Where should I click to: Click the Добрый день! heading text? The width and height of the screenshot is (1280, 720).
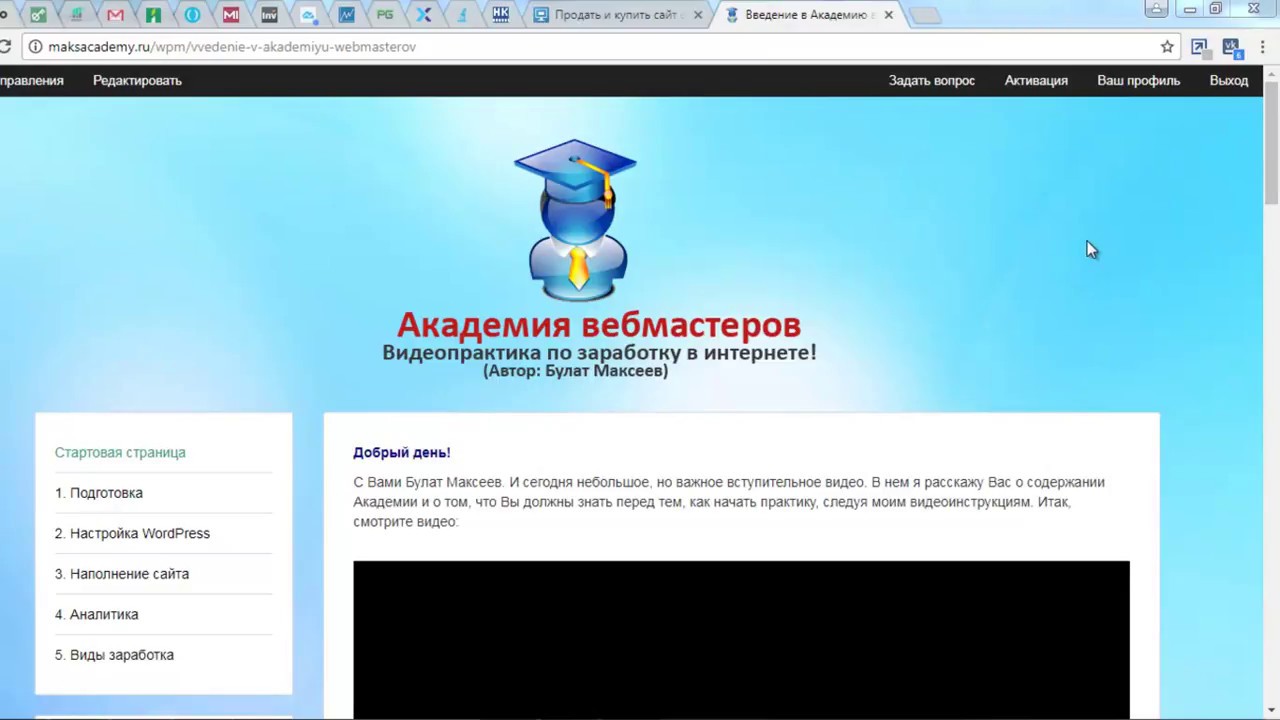click(402, 453)
